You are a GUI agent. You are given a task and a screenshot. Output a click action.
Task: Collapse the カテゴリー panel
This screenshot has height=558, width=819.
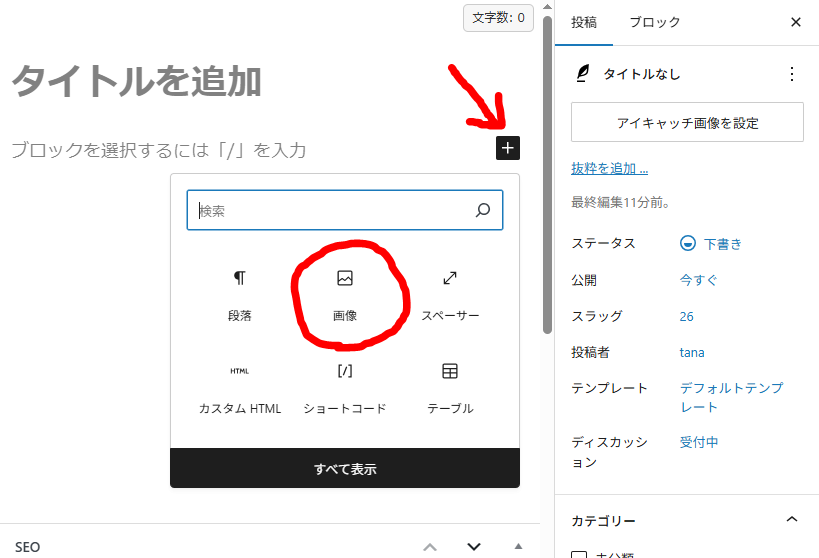tap(792, 520)
